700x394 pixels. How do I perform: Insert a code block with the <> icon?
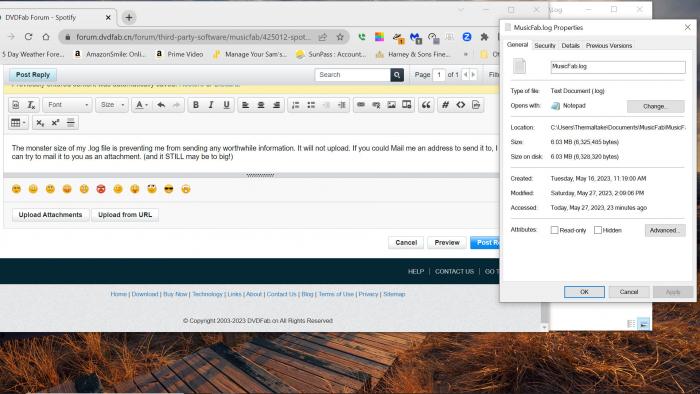(461, 105)
